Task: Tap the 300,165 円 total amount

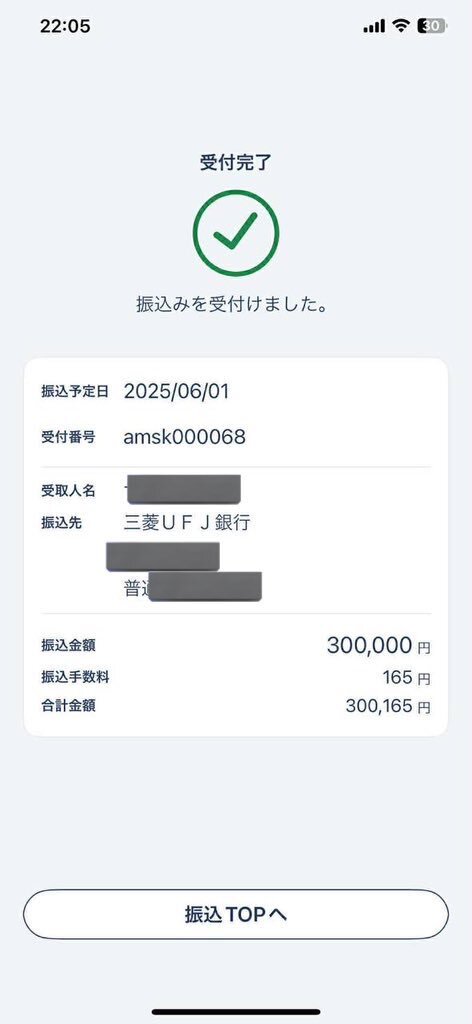Action: pos(388,706)
